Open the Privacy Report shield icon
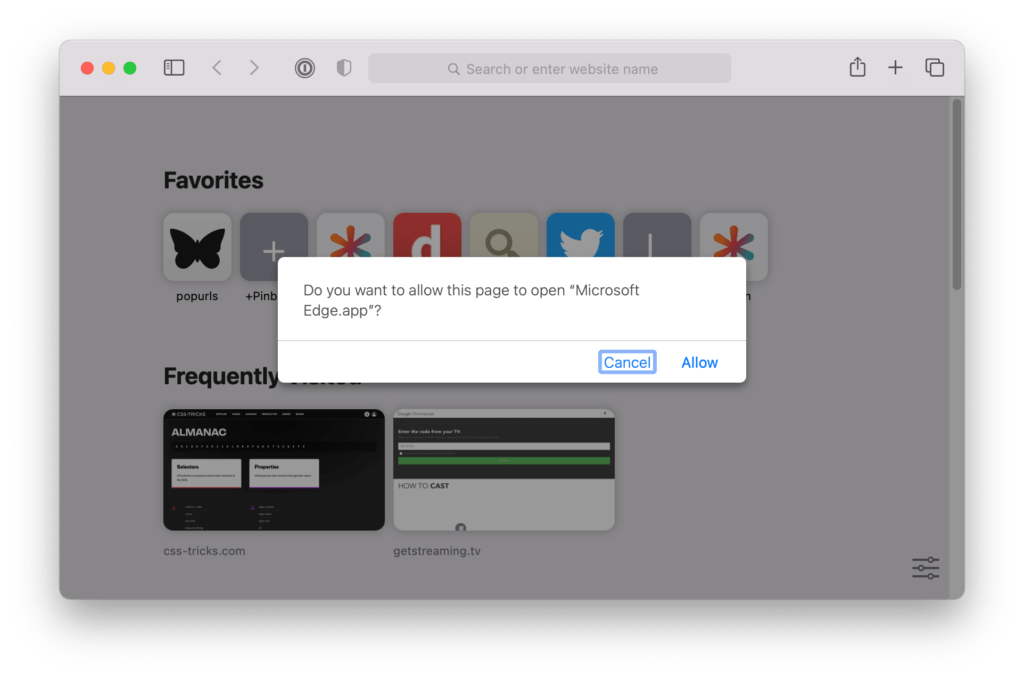The image size is (1024, 678). click(x=344, y=68)
